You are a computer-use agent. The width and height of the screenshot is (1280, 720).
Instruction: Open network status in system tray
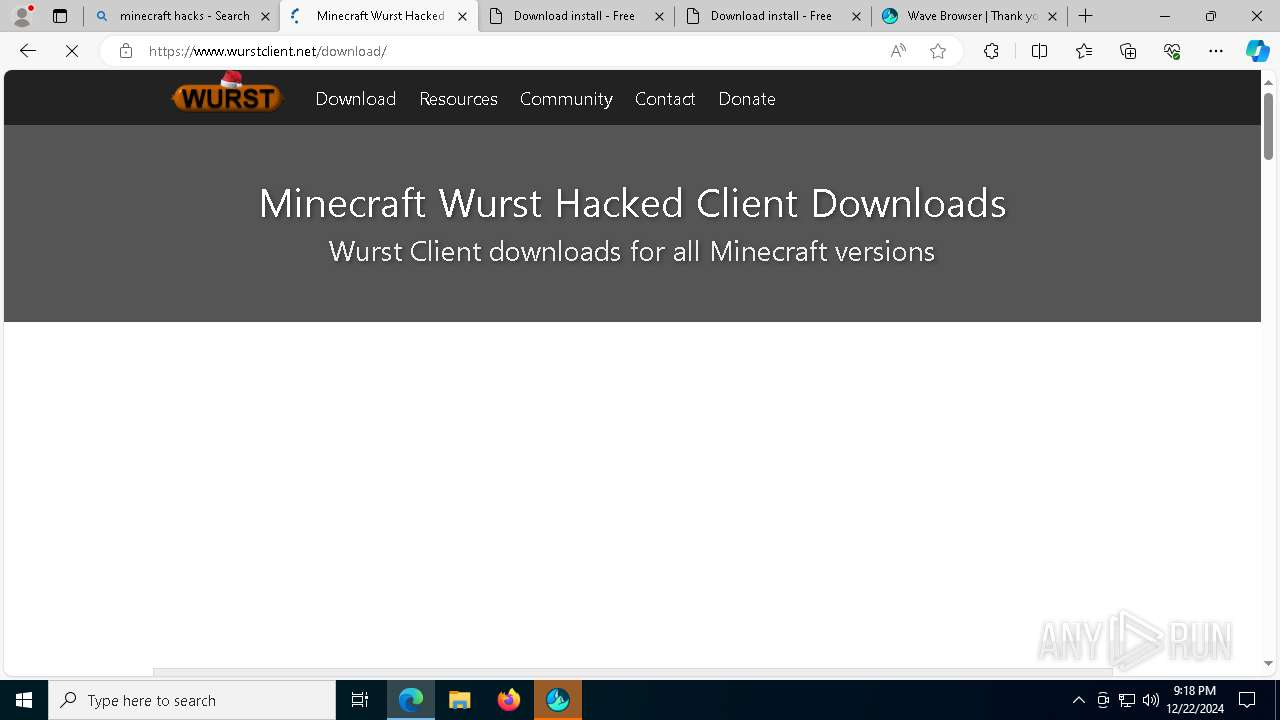[x=1127, y=700]
